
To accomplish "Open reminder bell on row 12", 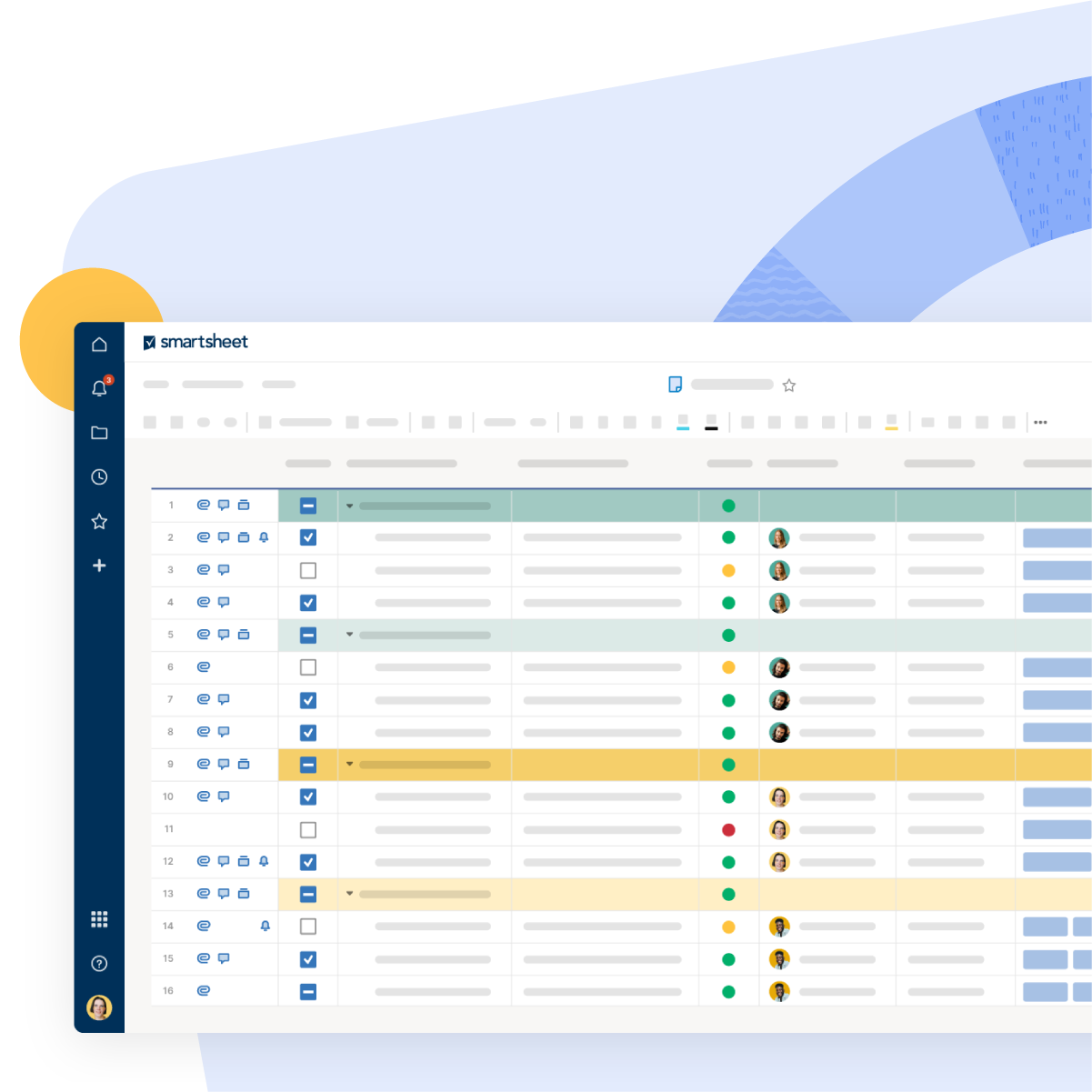I will click(264, 861).
